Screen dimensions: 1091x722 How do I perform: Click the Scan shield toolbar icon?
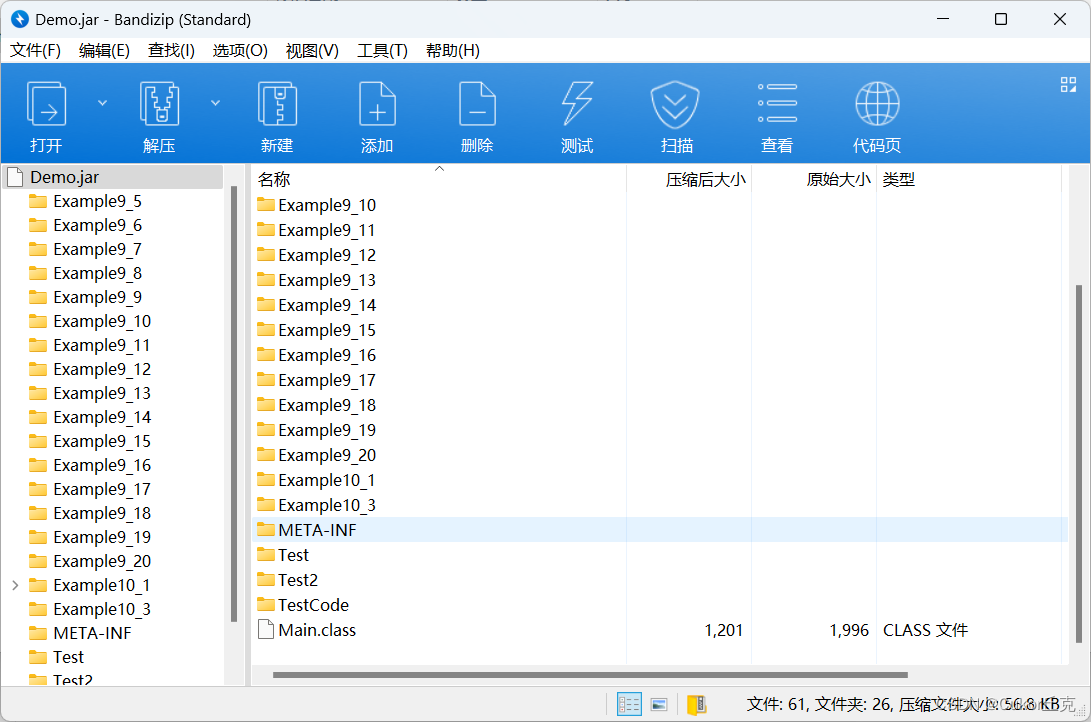[675, 104]
